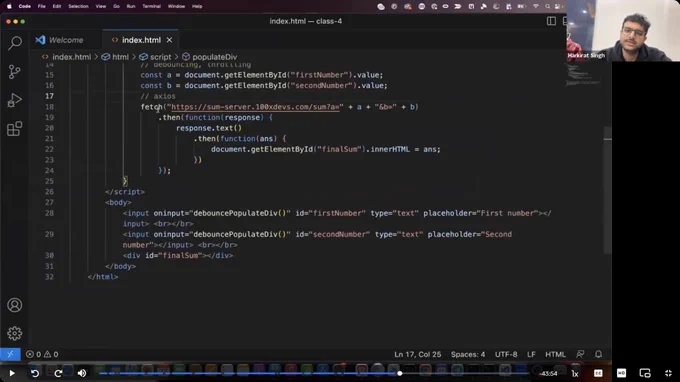Enable picture-in-picture mode
The width and height of the screenshot is (680, 382).
click(645, 373)
